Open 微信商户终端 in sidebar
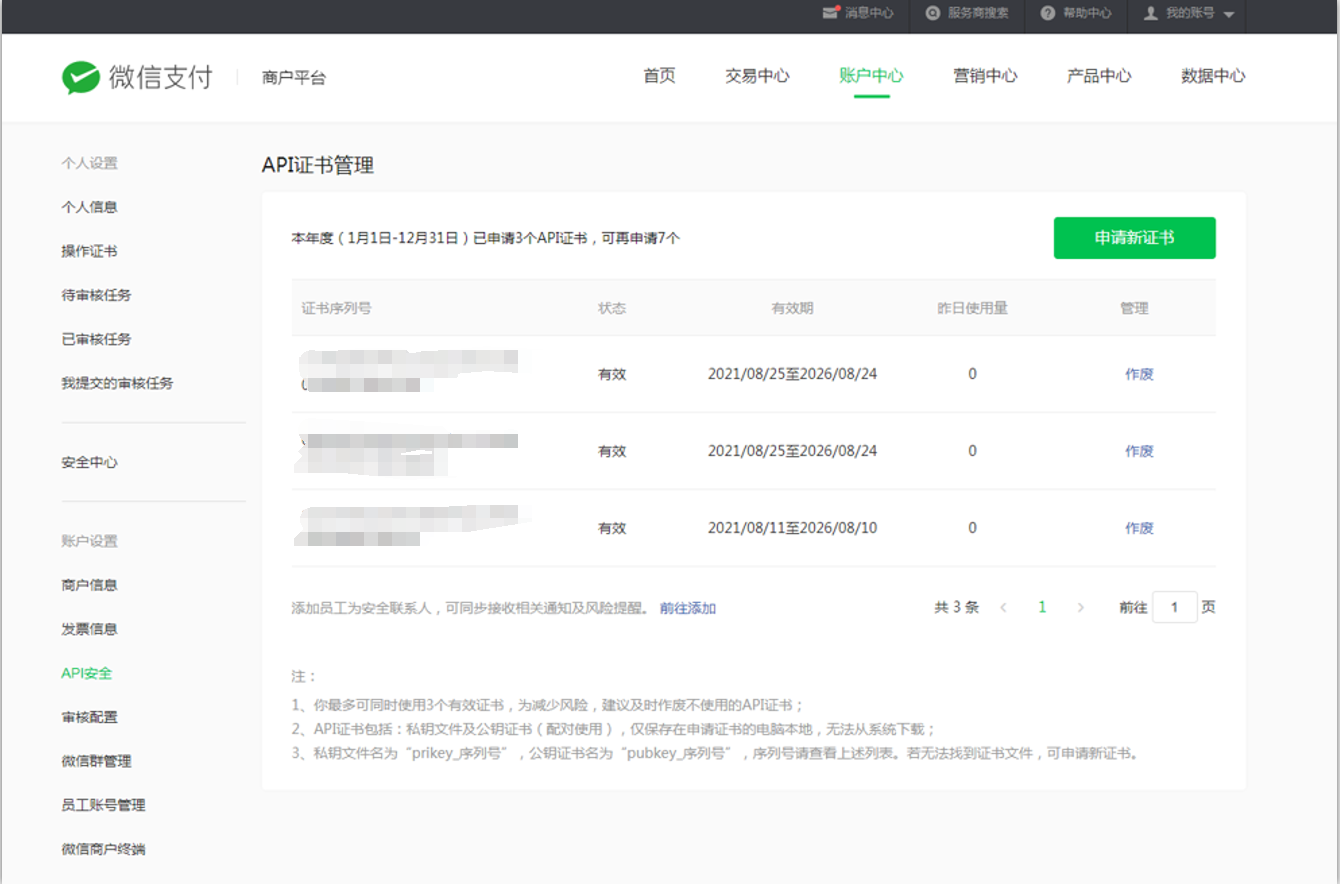 tap(103, 849)
